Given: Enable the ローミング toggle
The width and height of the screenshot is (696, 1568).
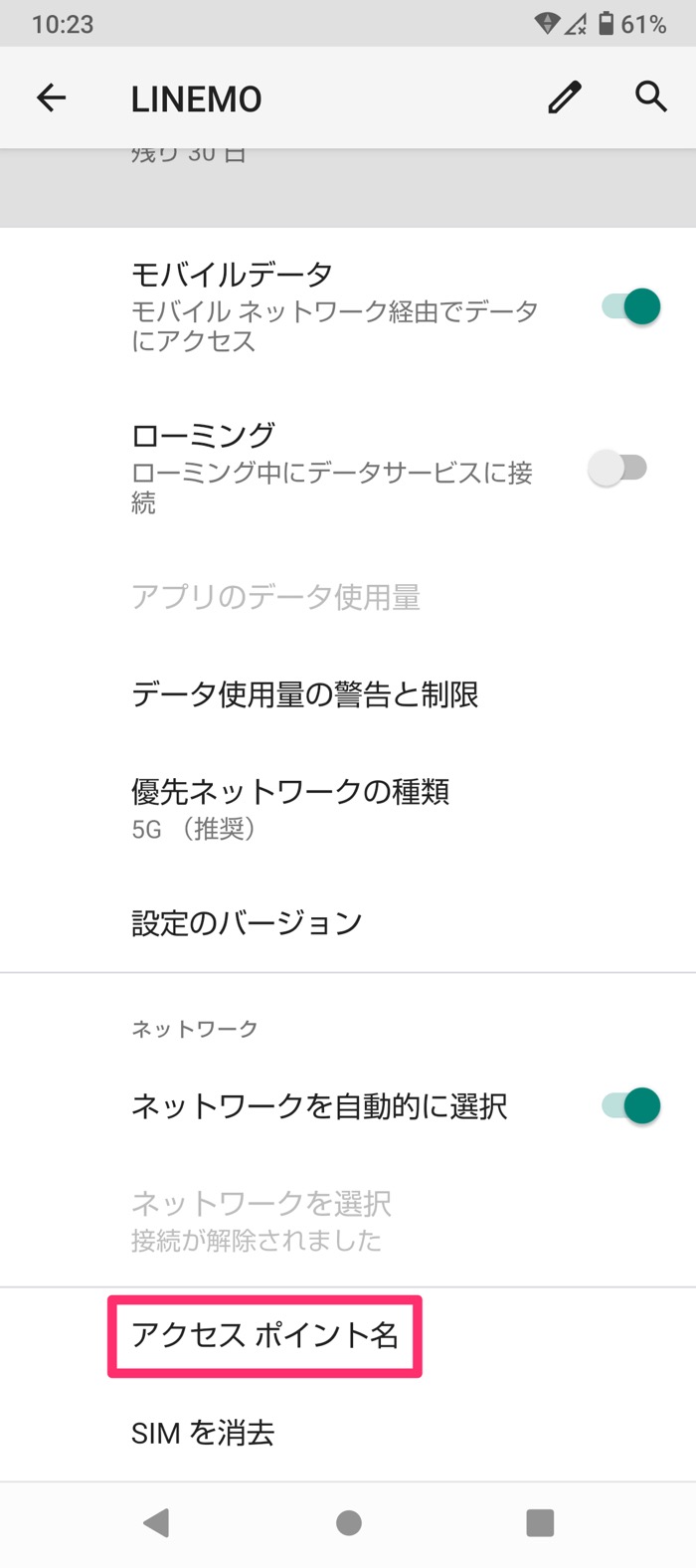Looking at the screenshot, I should (618, 467).
